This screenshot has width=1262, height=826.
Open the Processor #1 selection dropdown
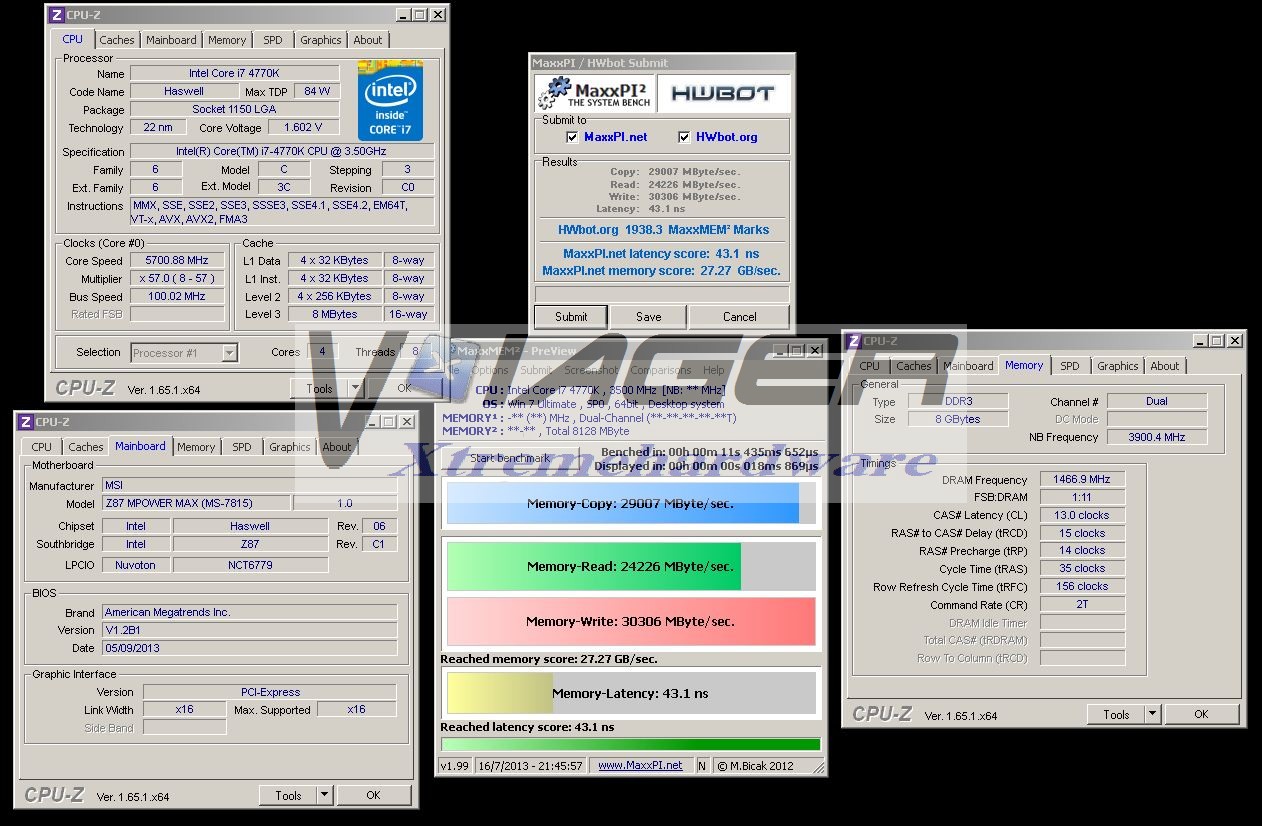tap(229, 352)
